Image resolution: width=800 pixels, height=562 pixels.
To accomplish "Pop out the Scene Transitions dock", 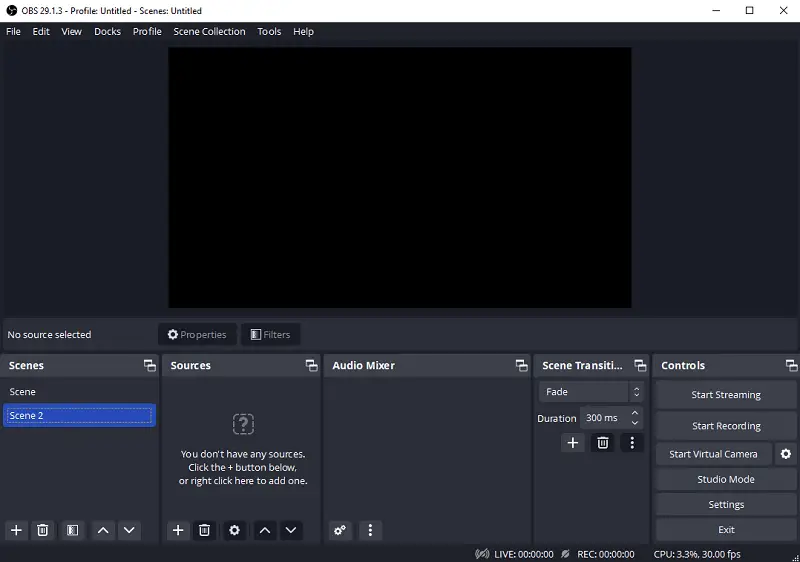I will (640, 365).
